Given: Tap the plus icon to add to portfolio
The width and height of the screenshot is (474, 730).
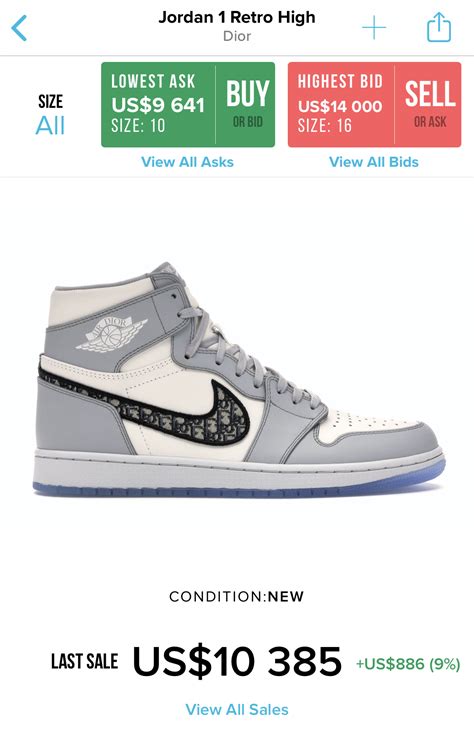Looking at the screenshot, I should 374,28.
